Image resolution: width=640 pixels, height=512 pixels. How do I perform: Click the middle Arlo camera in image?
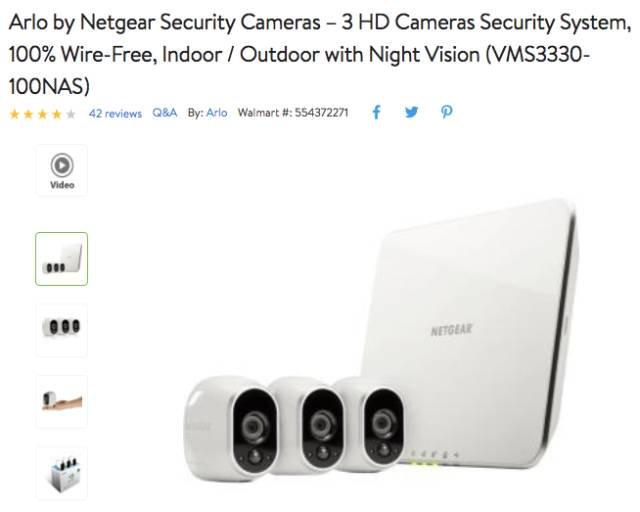click(310, 425)
